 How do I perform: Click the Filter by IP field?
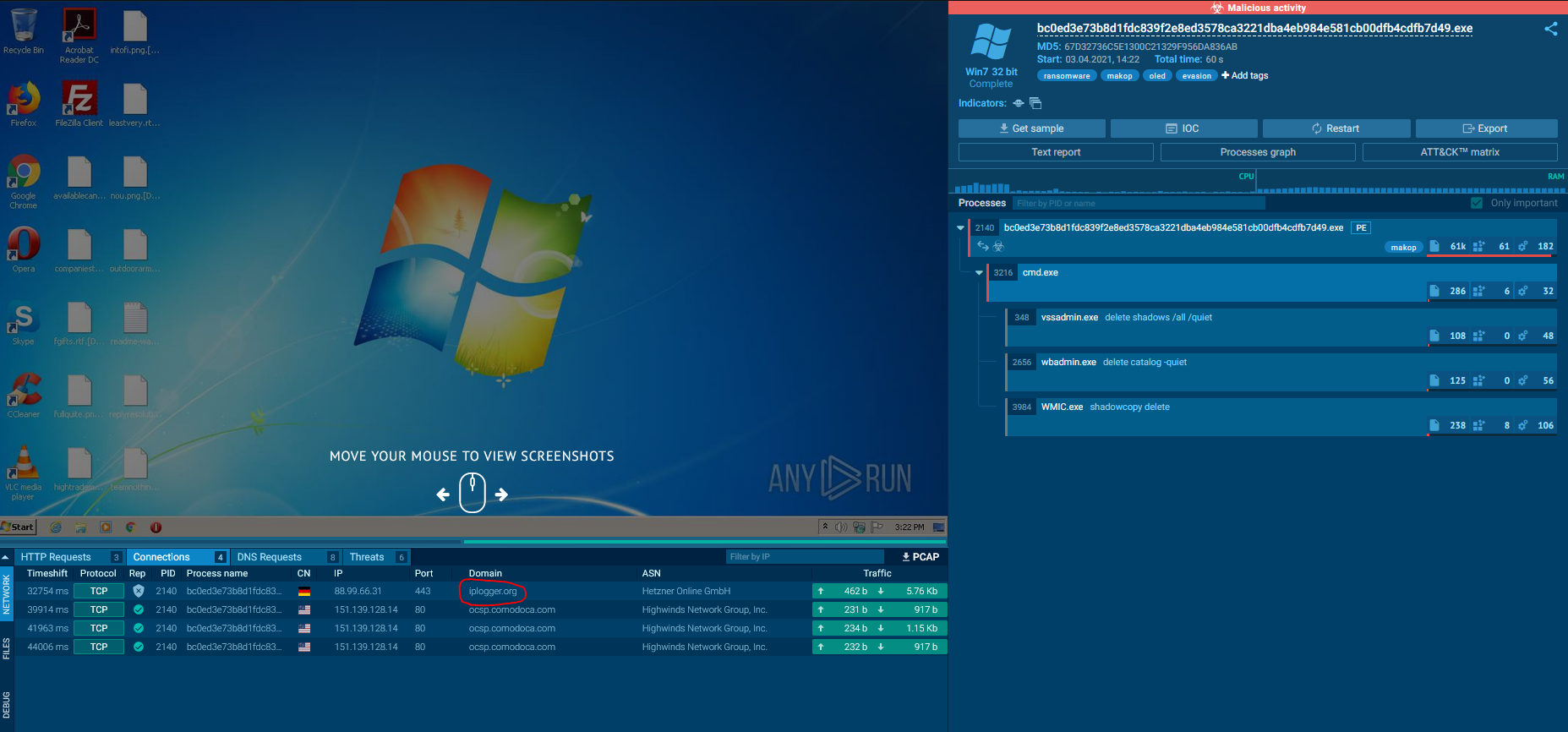(805, 557)
